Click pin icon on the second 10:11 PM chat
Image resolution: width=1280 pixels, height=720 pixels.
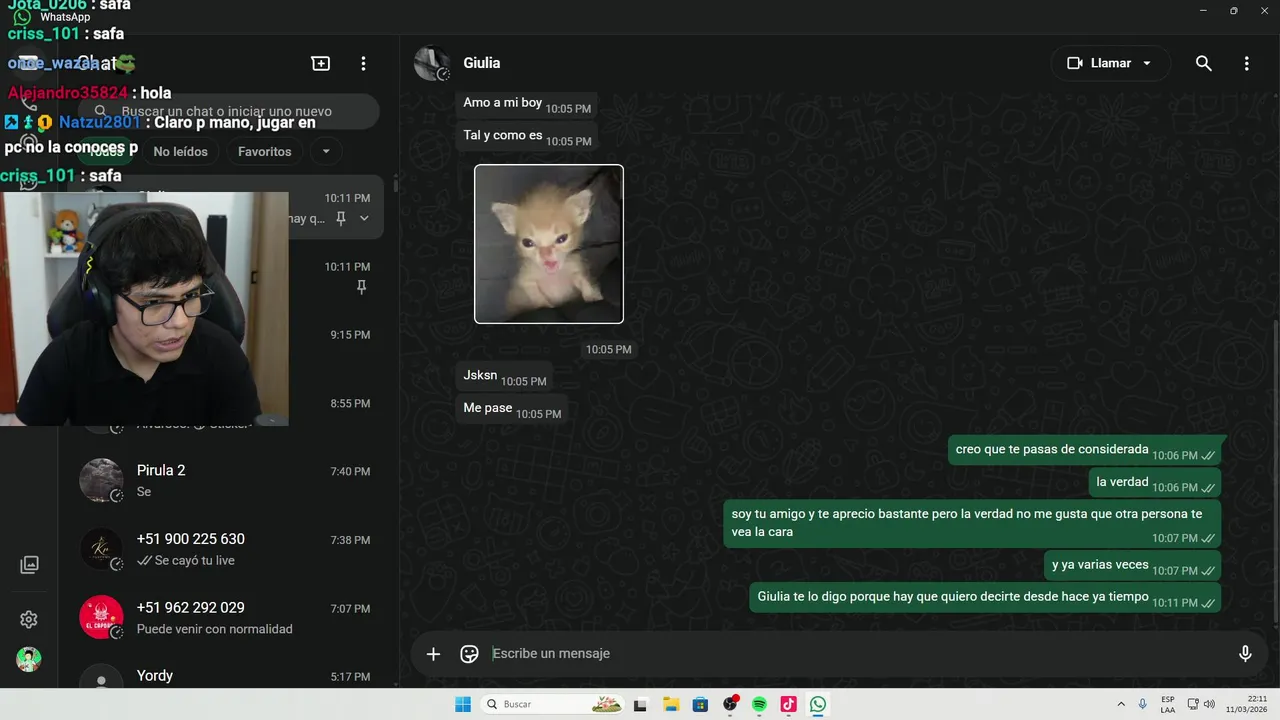[361, 287]
